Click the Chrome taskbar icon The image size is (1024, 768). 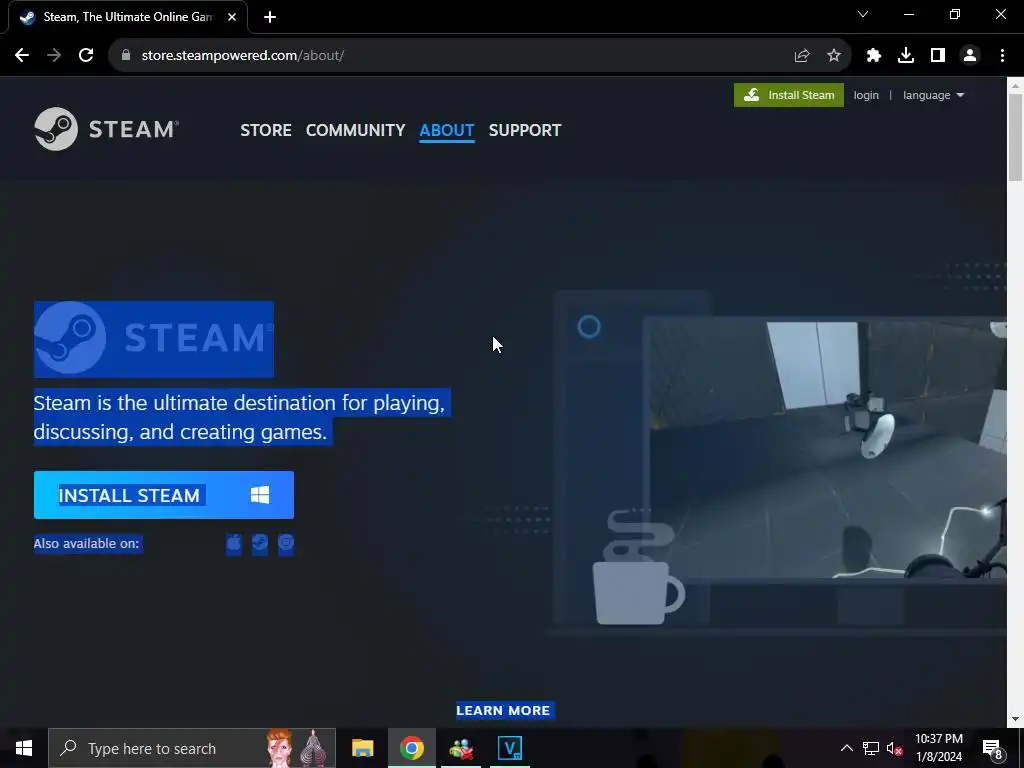pos(411,748)
